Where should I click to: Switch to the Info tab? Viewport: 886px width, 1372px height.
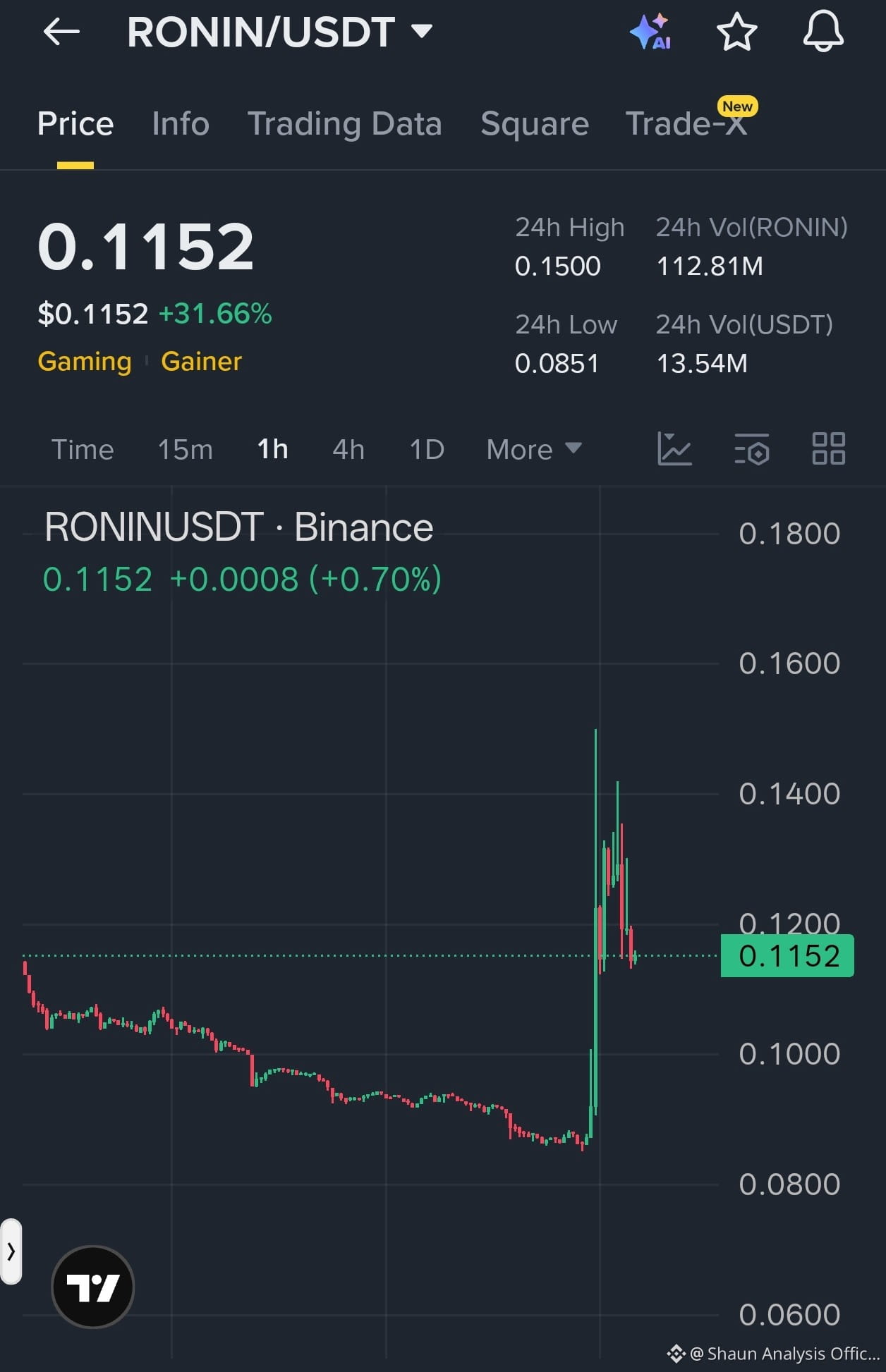coord(181,124)
